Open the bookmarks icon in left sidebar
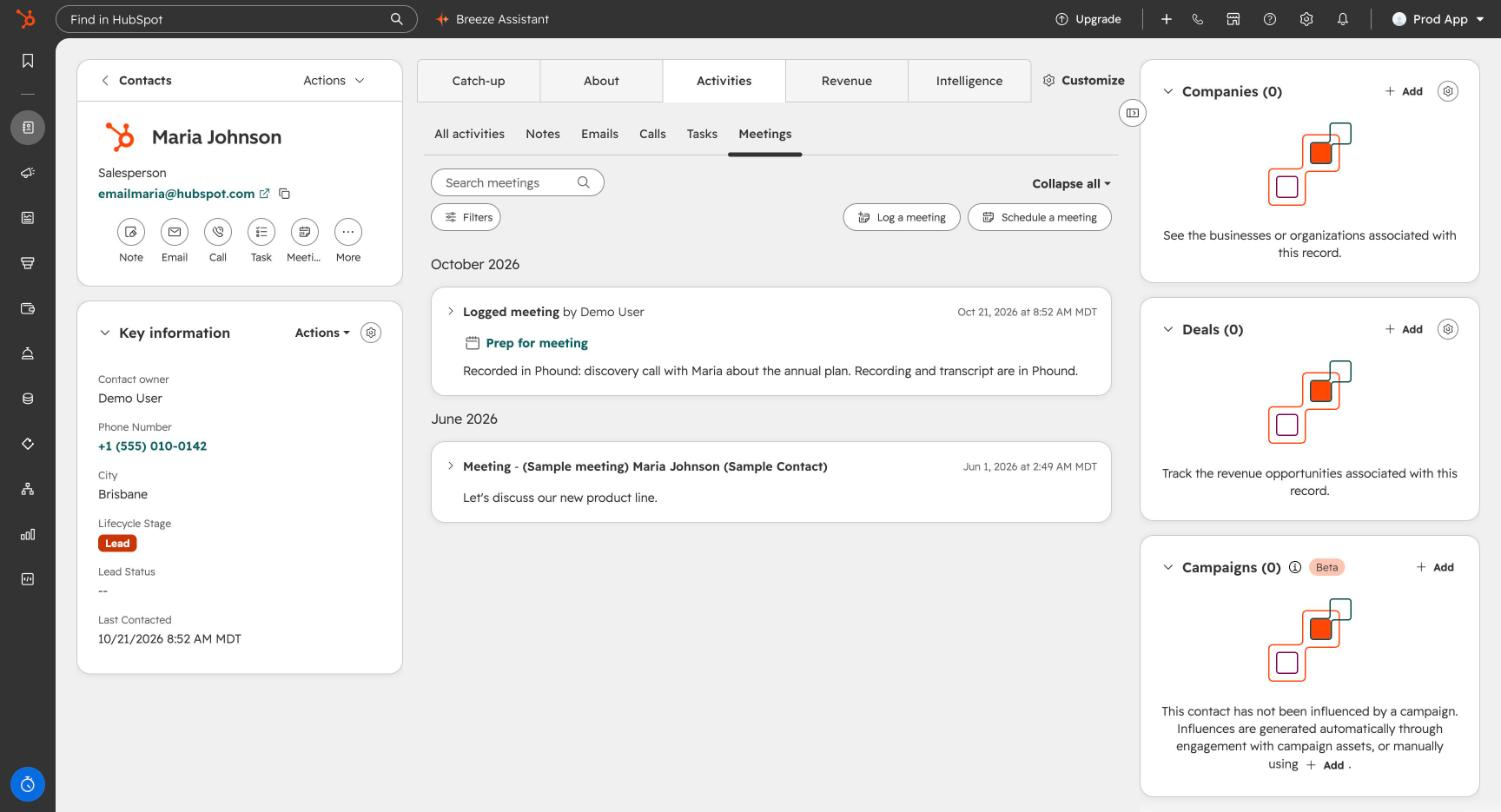The height and width of the screenshot is (812, 1501). [x=28, y=61]
